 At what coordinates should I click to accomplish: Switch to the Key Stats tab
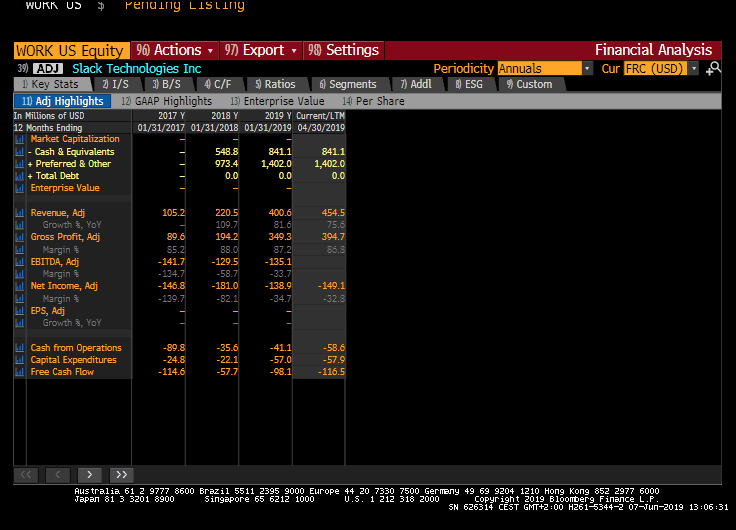pyautogui.click(x=53, y=84)
